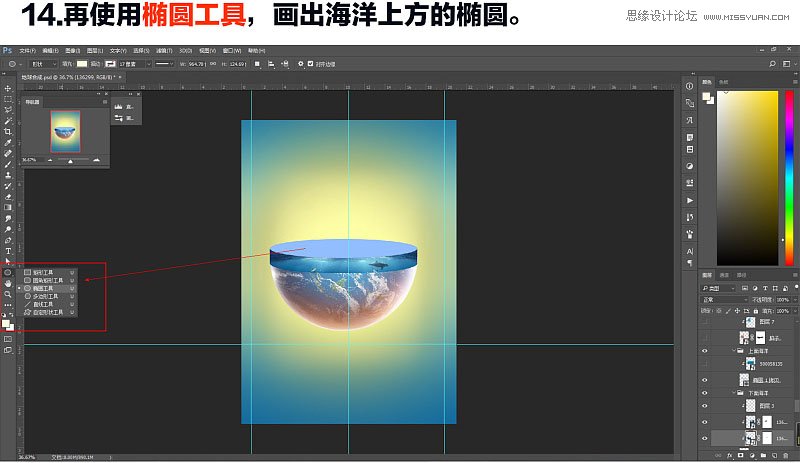Click the create new layer icon

tap(774, 455)
